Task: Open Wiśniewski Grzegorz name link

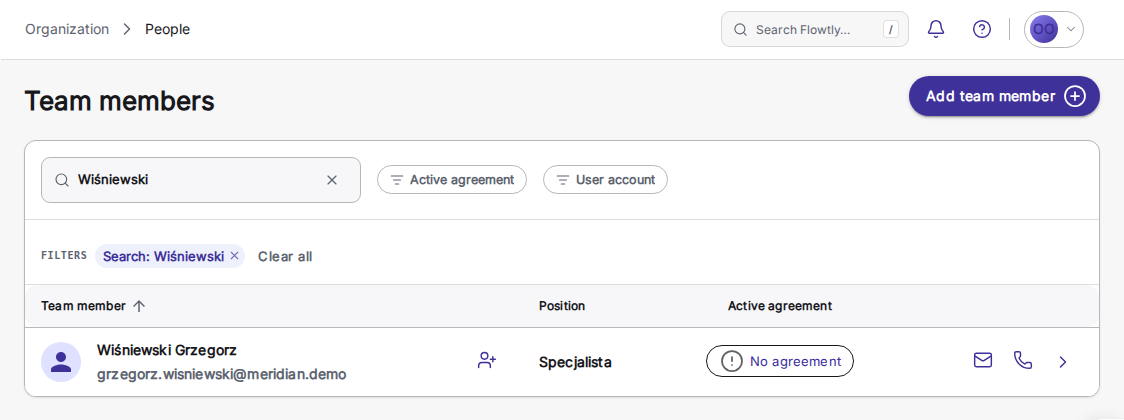Action: 166,350
